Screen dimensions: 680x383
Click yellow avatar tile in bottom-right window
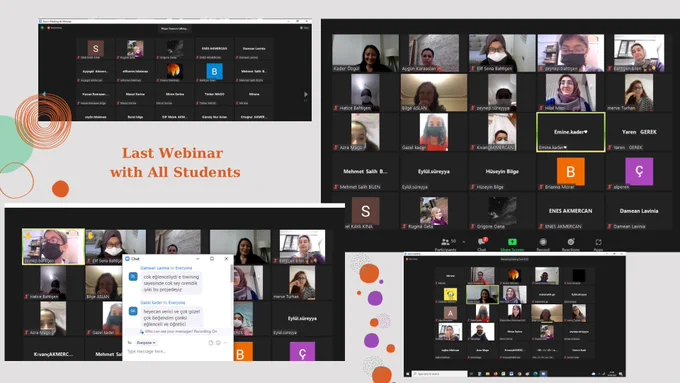450,295
